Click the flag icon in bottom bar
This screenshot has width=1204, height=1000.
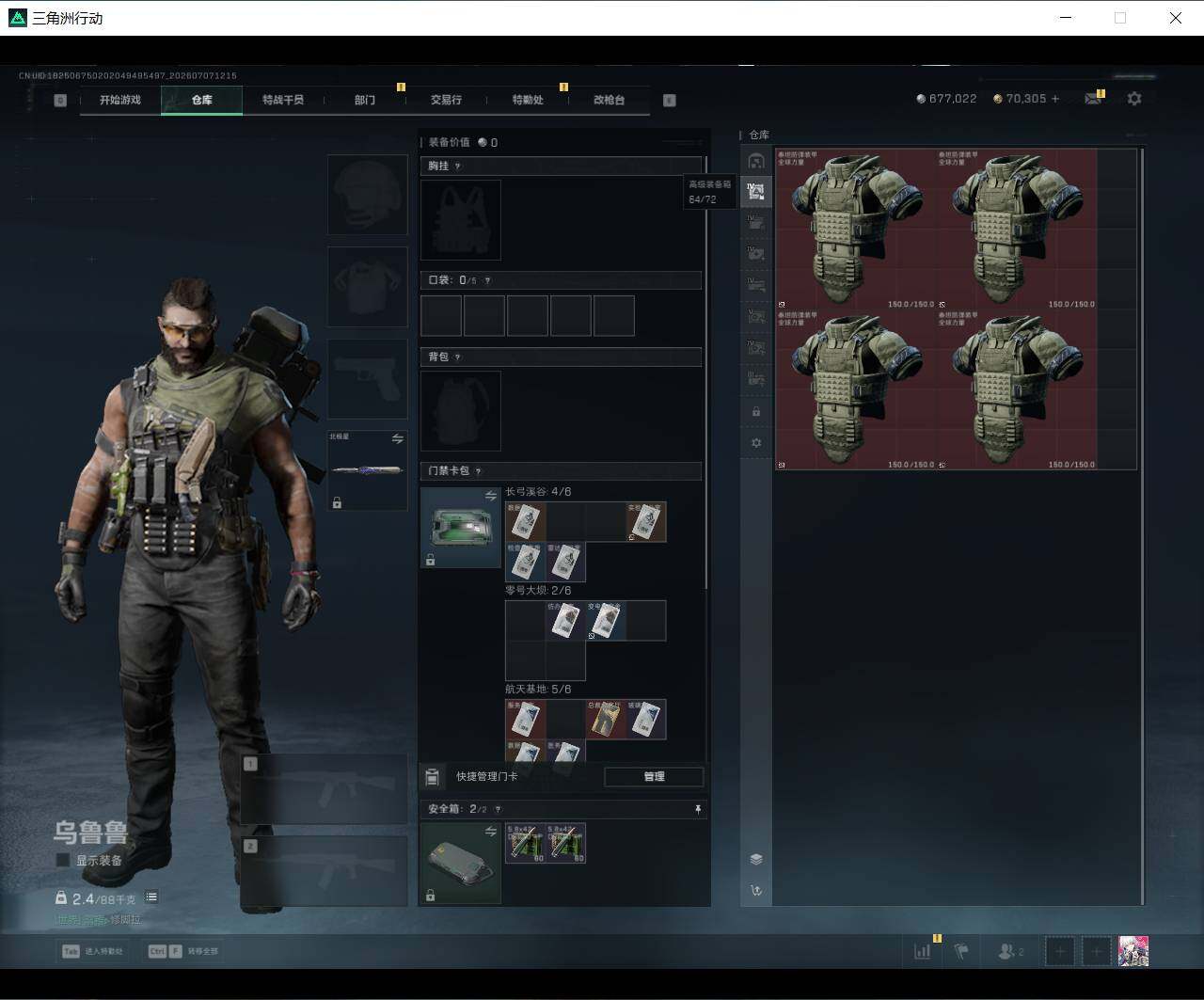(x=961, y=951)
